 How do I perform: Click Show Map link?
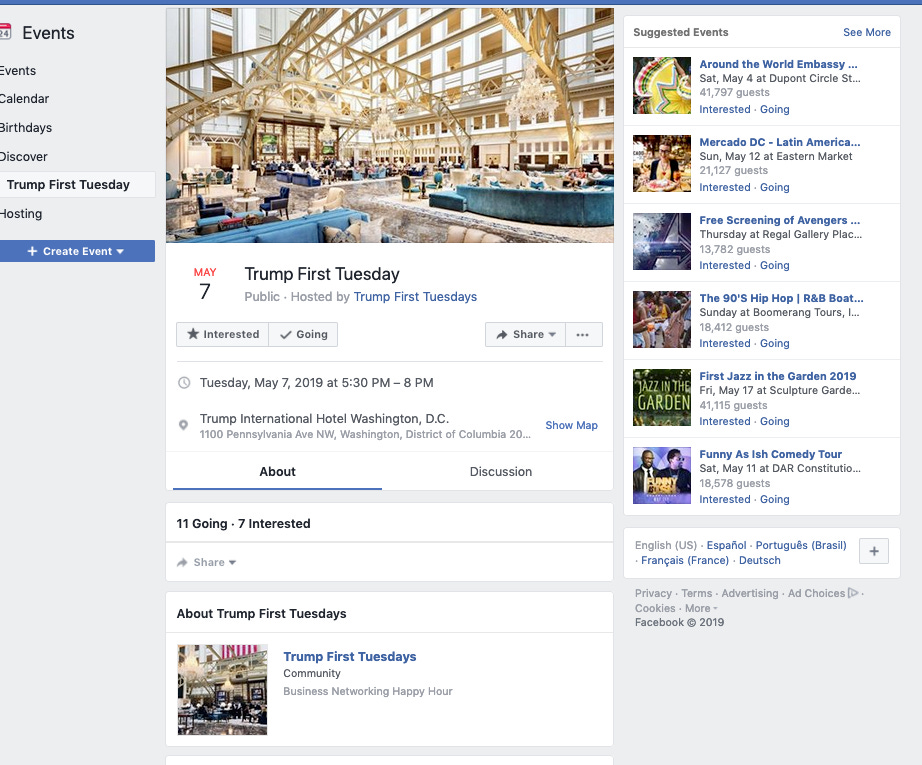click(x=572, y=425)
